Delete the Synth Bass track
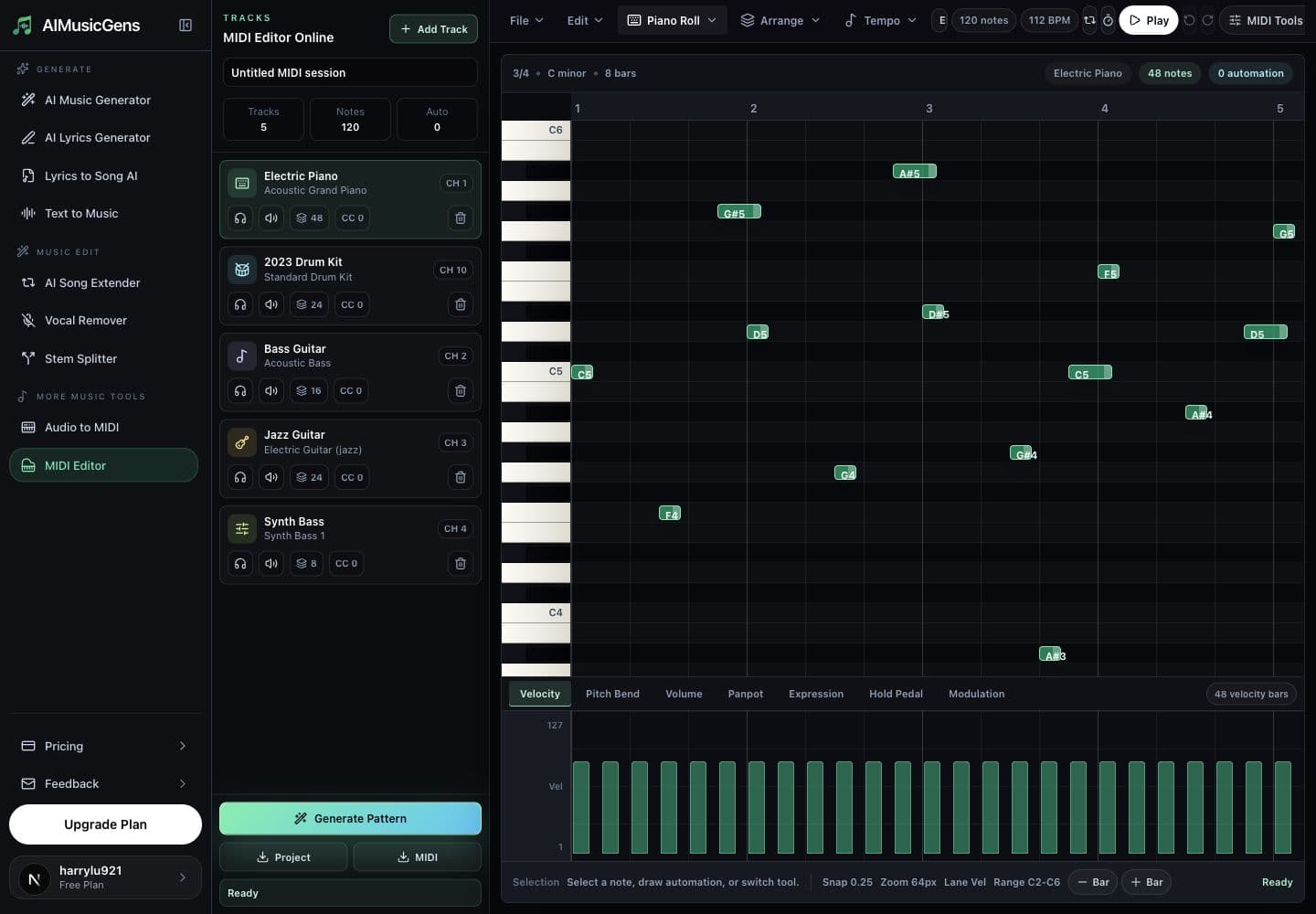This screenshot has height=914, width=1316. click(x=461, y=563)
